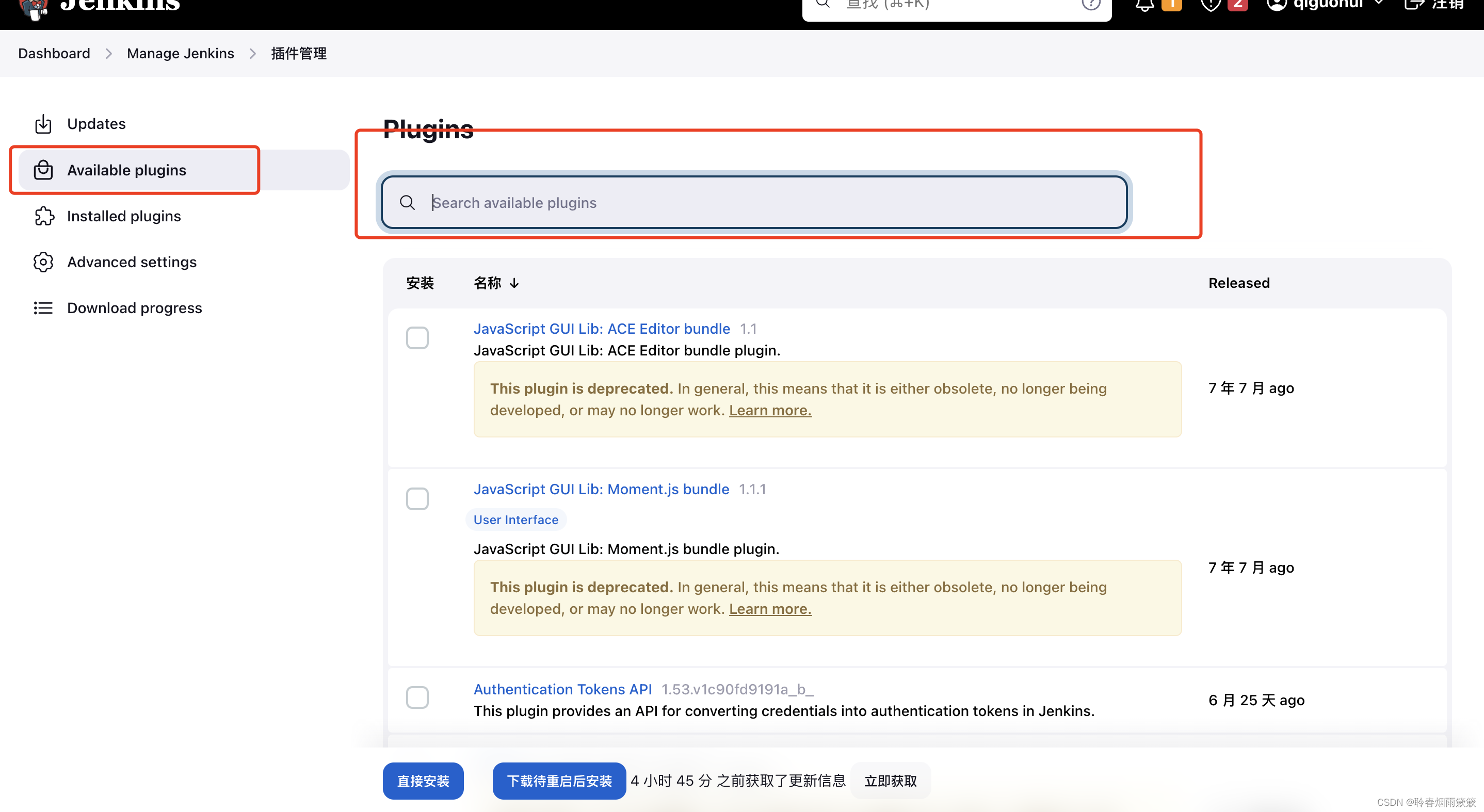This screenshot has height=812, width=1484.
Task: Click the 直接安装 button
Action: pos(423,781)
